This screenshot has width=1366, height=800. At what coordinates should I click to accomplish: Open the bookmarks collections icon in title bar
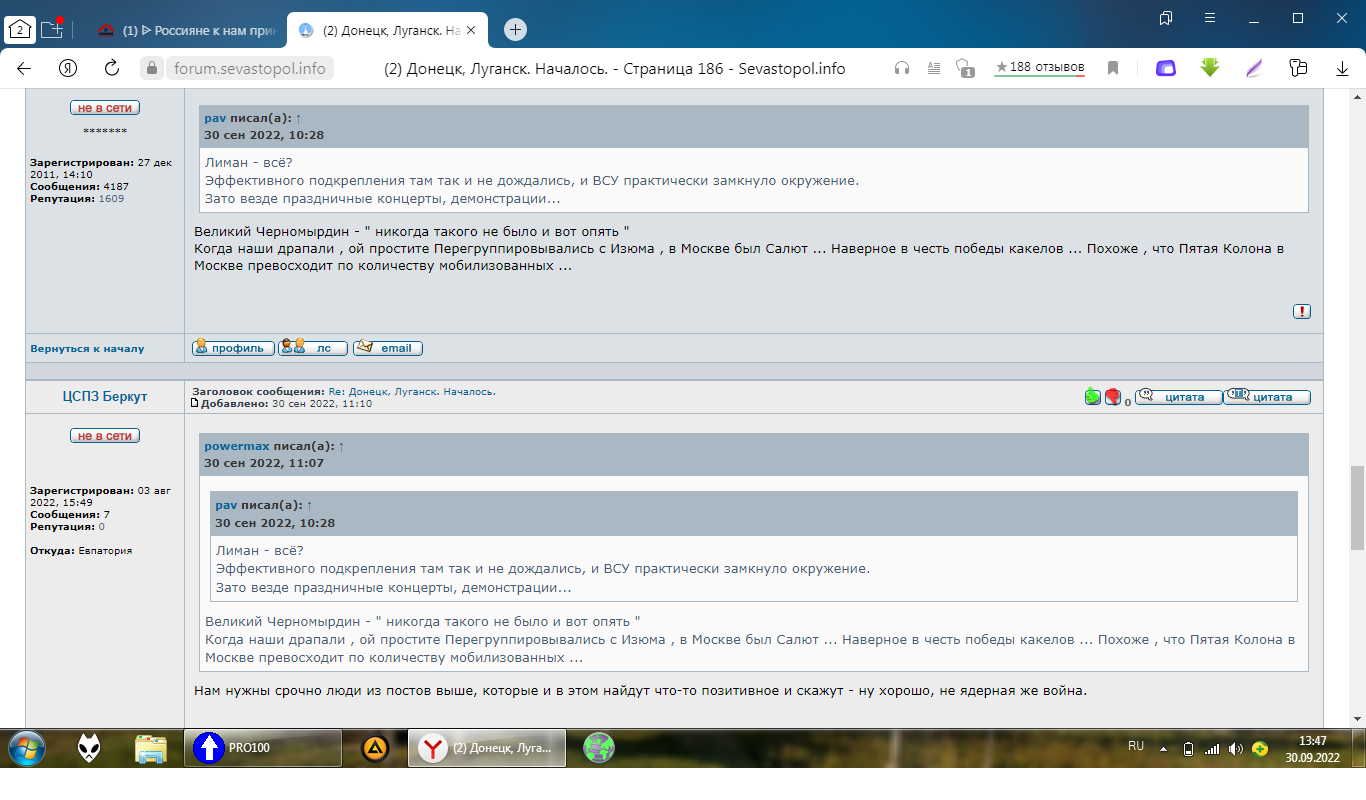pyautogui.click(x=1166, y=18)
